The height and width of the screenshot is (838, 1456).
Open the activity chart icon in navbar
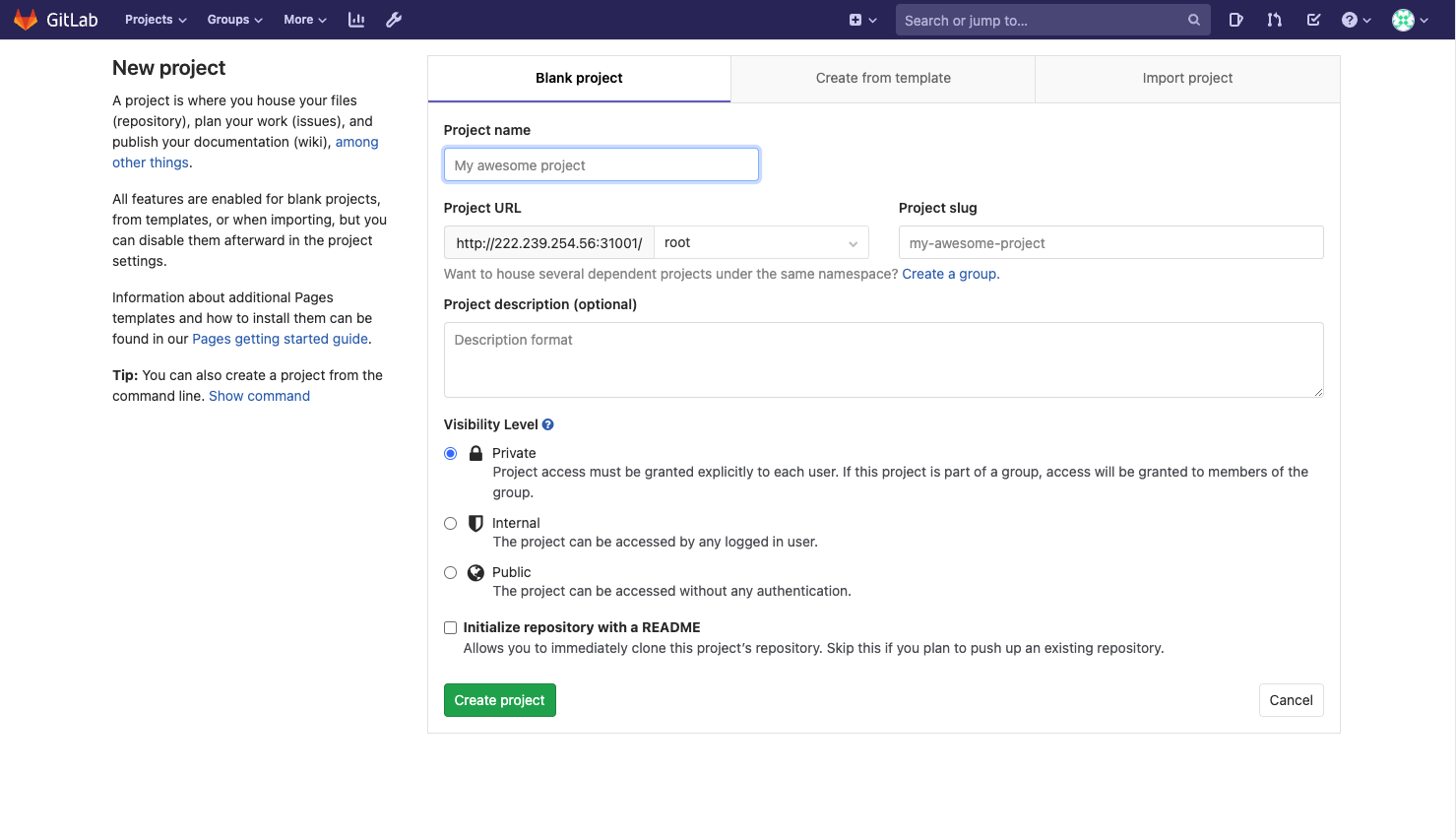pos(356,20)
